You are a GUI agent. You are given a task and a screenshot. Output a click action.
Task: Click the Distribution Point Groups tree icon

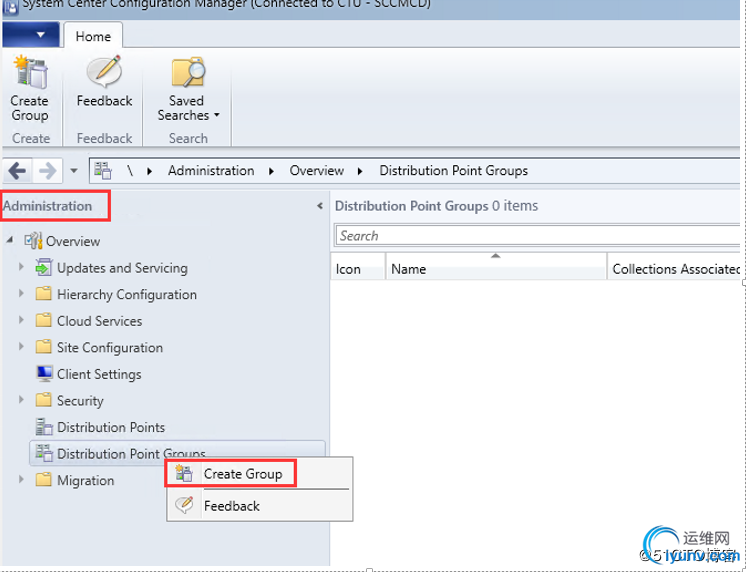(x=44, y=453)
